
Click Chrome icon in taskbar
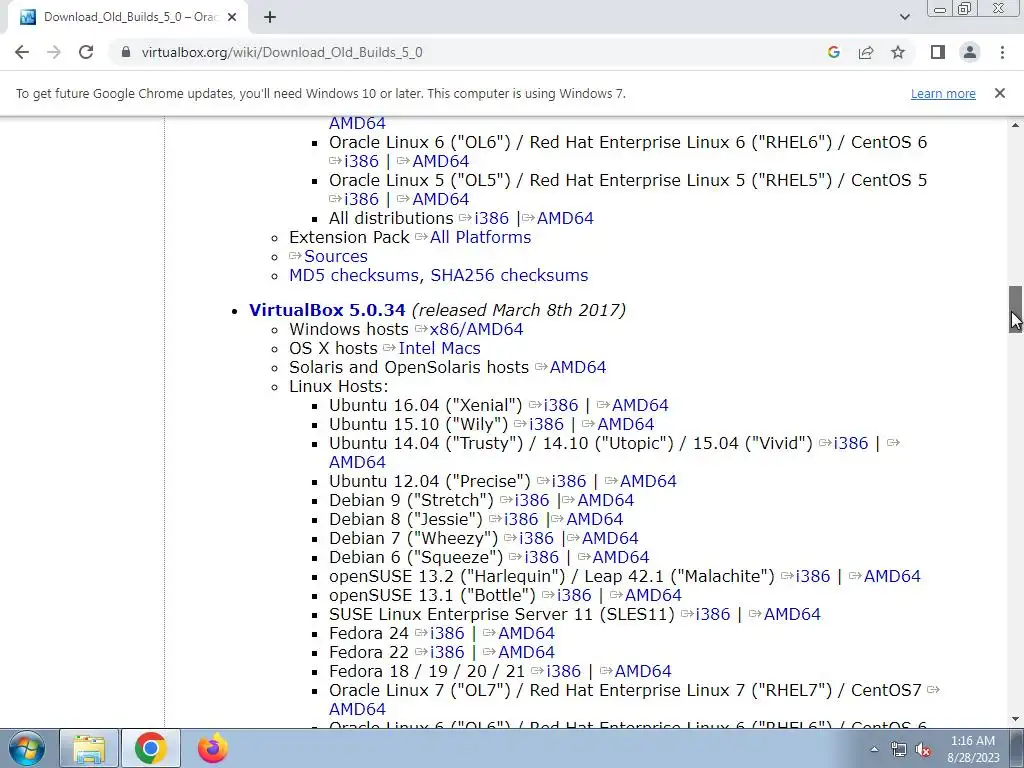[151, 748]
